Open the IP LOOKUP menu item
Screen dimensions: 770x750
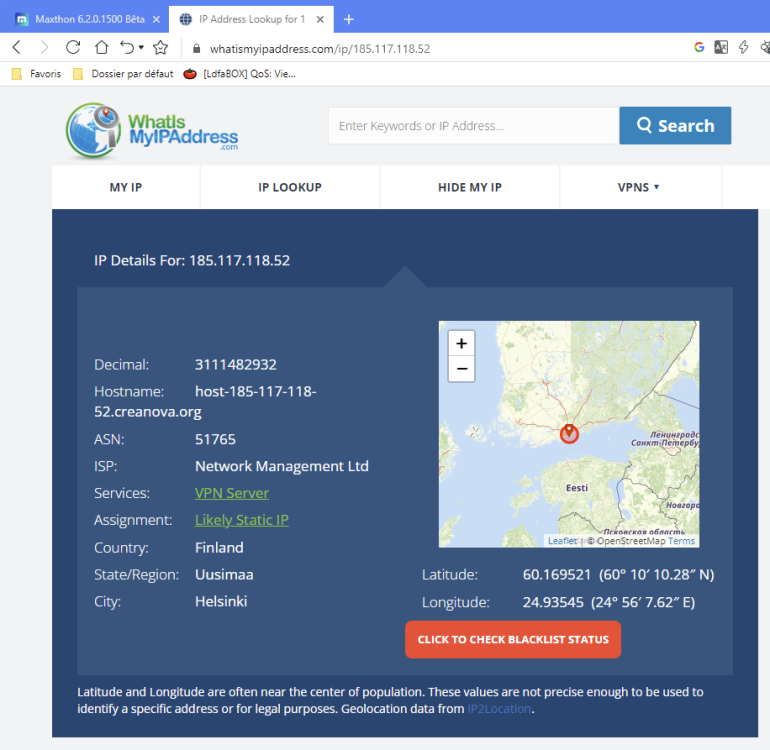(x=290, y=187)
